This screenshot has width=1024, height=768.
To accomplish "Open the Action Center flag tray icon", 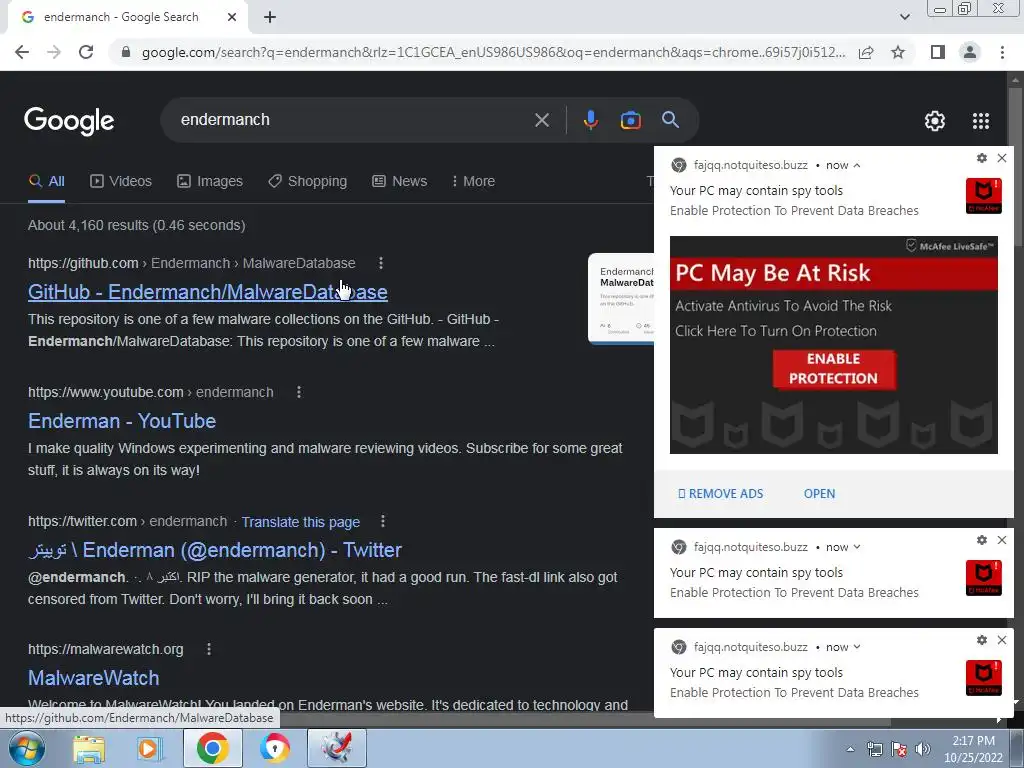I will (899, 749).
